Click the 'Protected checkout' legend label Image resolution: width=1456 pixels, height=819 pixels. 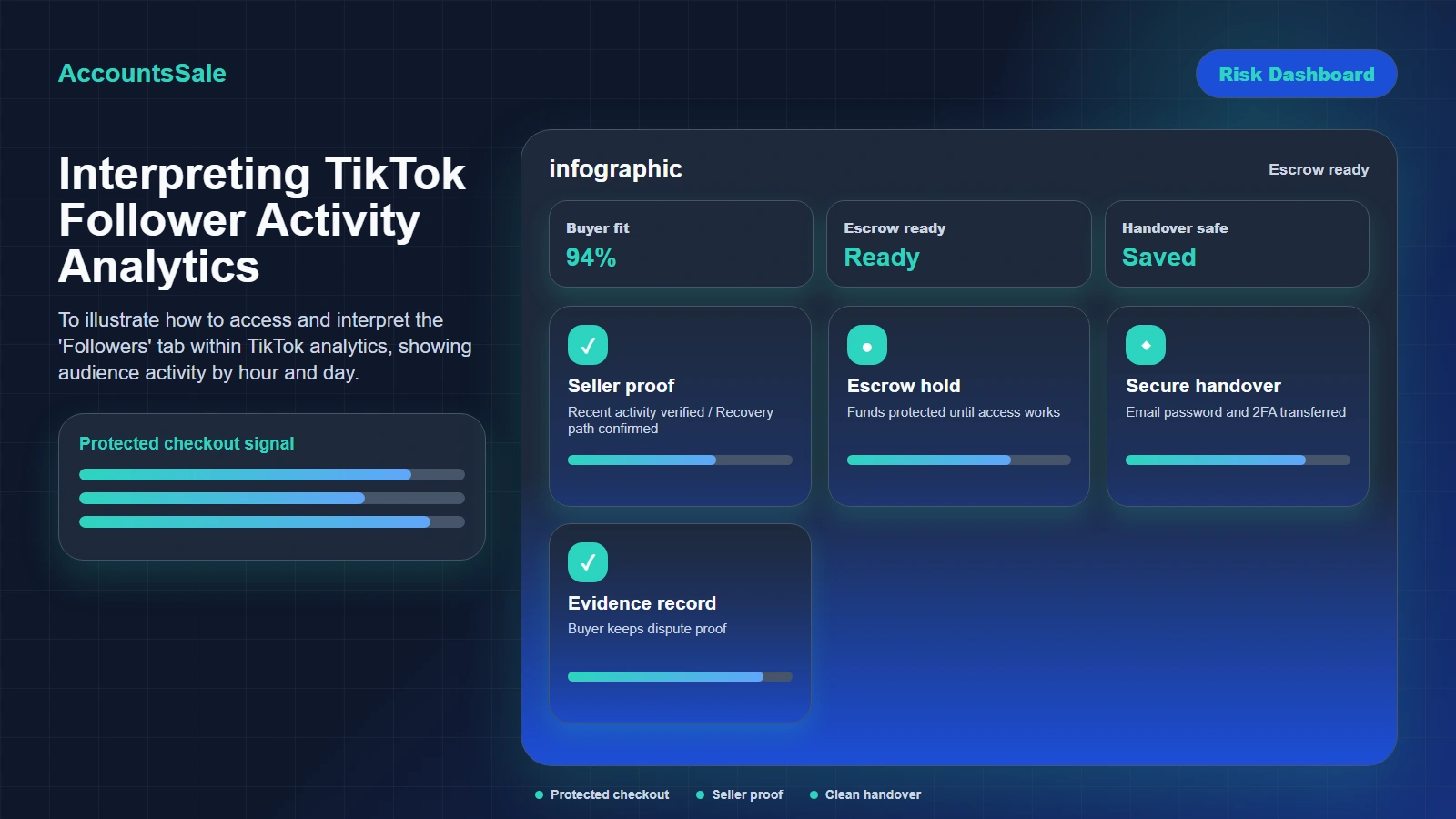coord(610,795)
